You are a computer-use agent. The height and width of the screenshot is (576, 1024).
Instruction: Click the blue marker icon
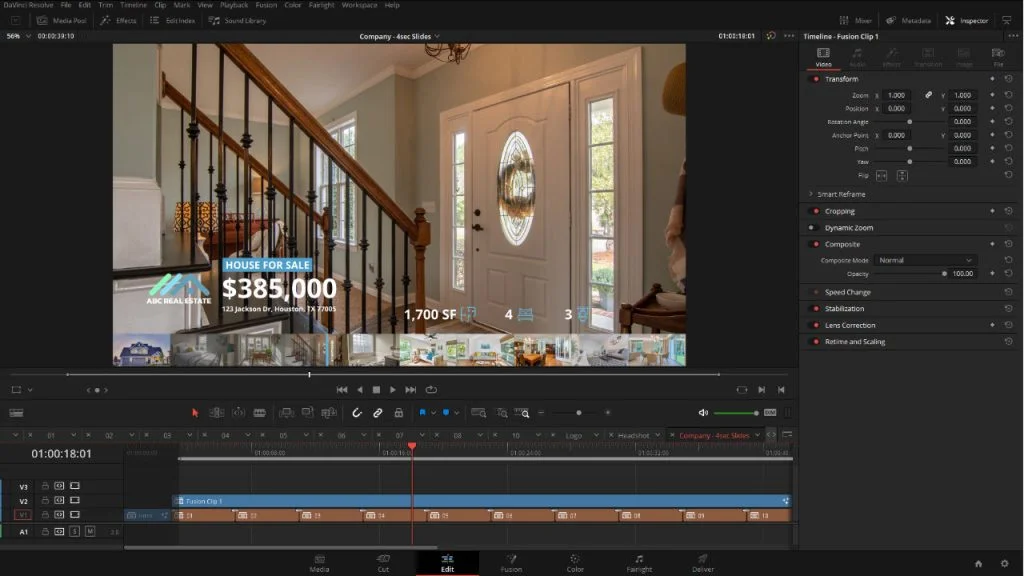tap(446, 413)
